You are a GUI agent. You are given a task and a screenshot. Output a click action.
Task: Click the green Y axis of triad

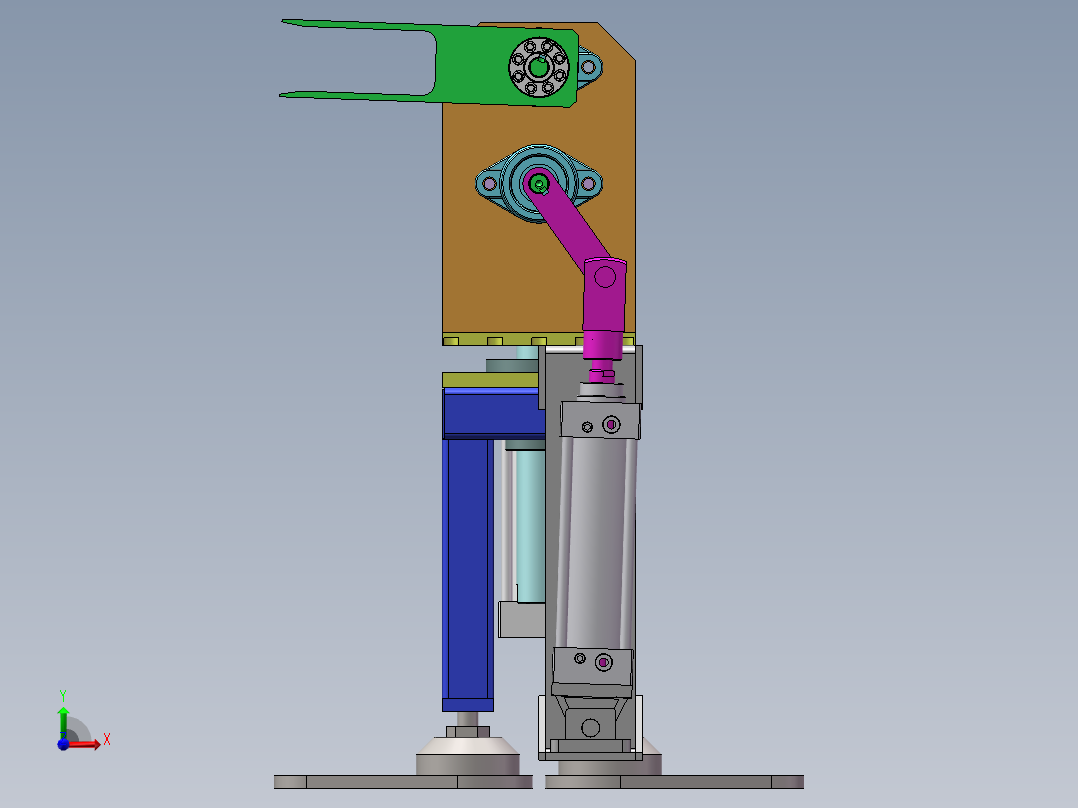pyautogui.click(x=63, y=721)
